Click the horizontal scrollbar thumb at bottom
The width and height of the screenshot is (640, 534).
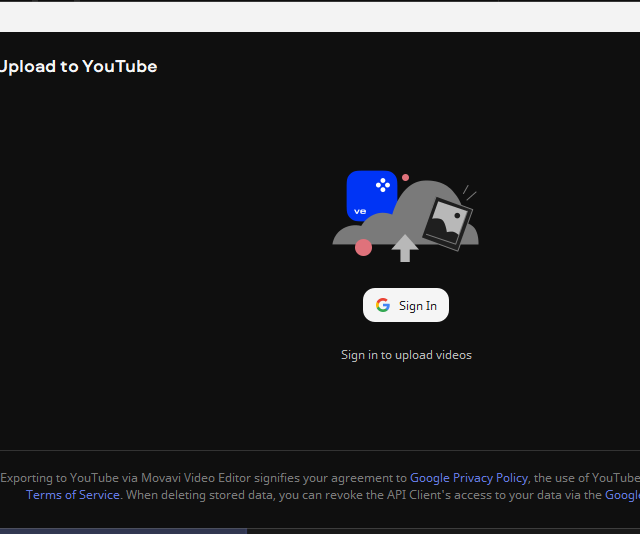click(x=123, y=531)
